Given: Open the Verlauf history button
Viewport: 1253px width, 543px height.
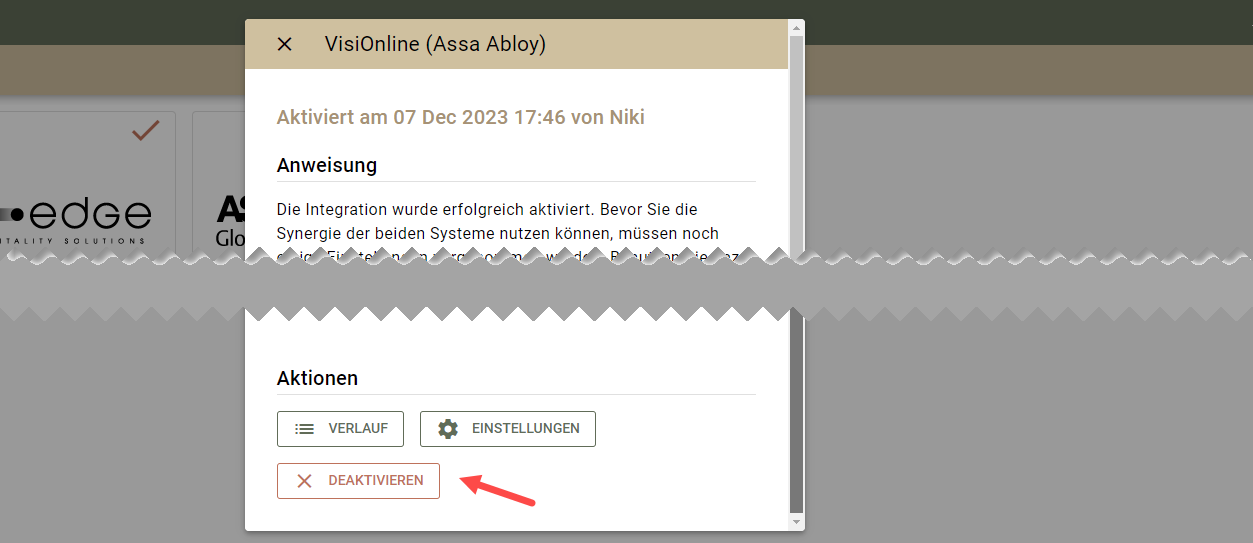Looking at the screenshot, I should pos(340,429).
